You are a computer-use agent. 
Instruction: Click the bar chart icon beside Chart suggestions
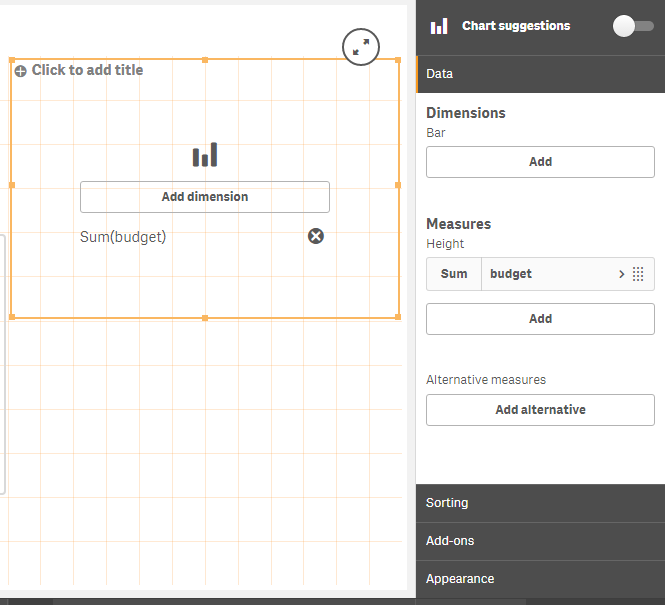point(439,26)
